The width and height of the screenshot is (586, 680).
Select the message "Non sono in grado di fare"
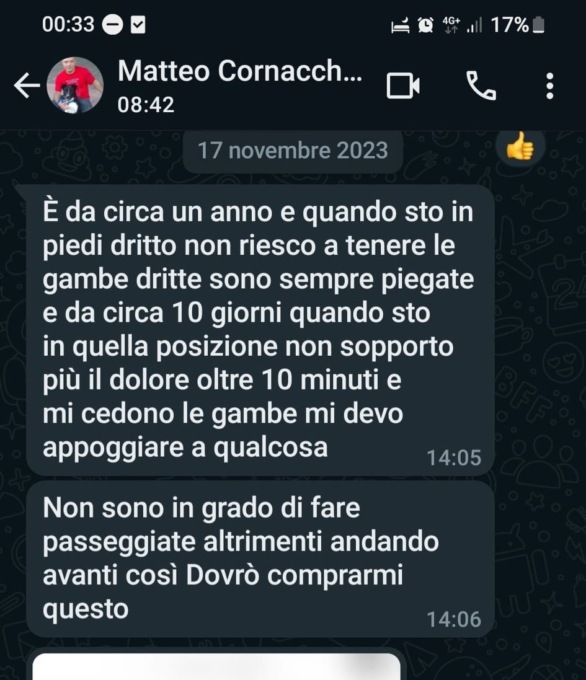(260, 559)
